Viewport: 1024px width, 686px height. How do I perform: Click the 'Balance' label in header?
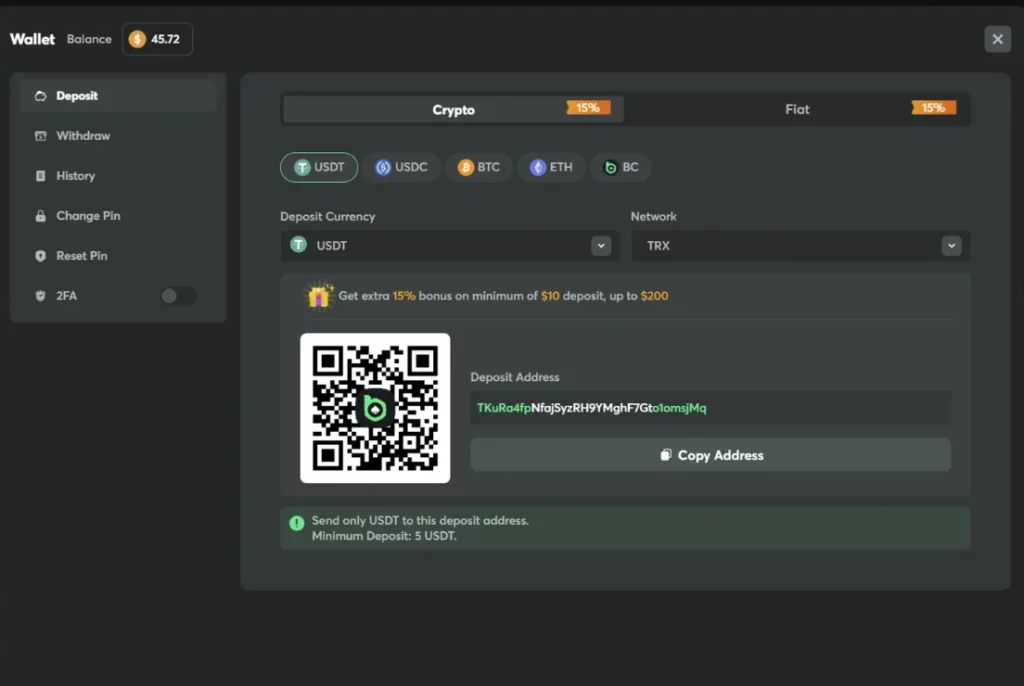pyautogui.click(x=89, y=39)
